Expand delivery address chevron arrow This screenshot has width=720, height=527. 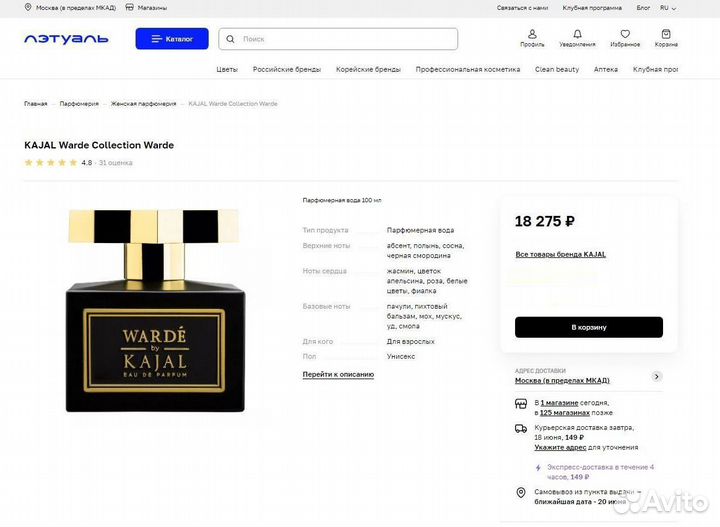tap(657, 376)
